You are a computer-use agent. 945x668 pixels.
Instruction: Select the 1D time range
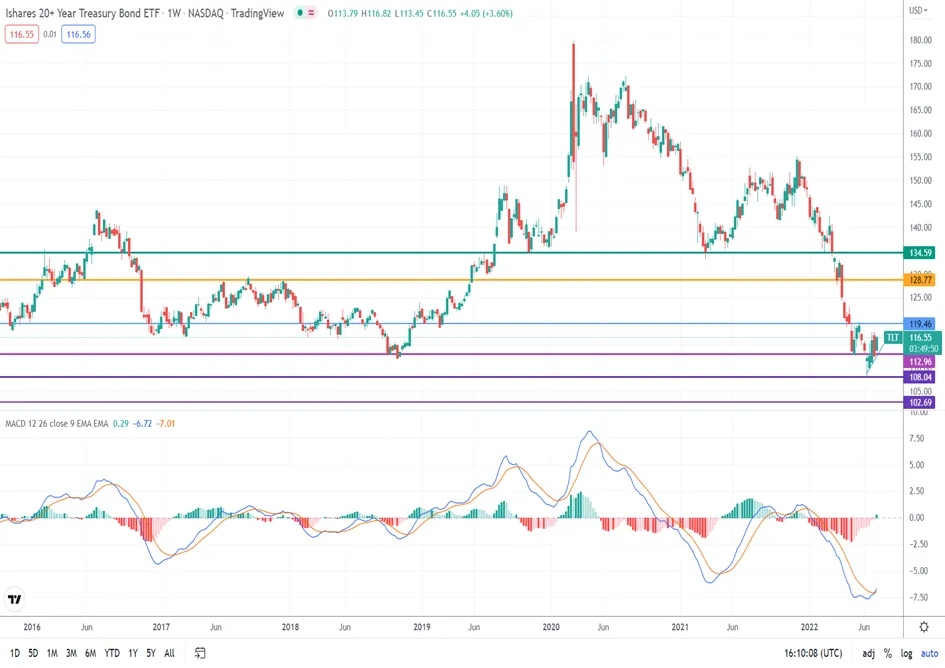click(15, 653)
